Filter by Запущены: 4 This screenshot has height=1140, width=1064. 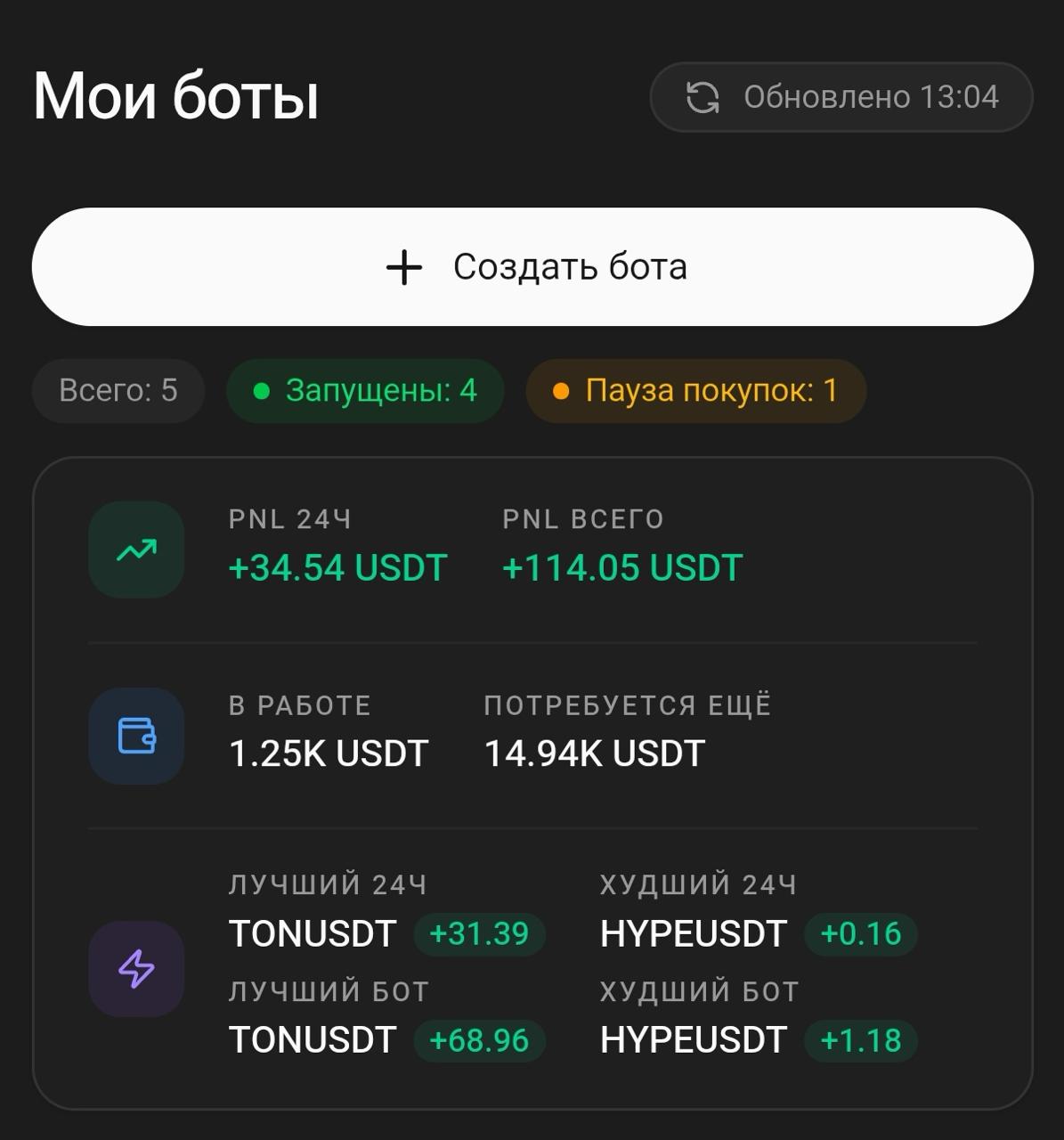pos(365,391)
